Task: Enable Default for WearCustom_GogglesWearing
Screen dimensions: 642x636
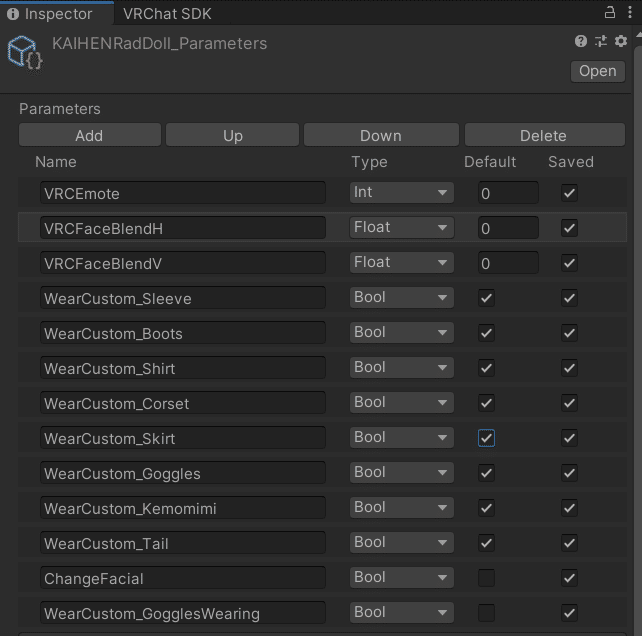Action: click(486, 613)
